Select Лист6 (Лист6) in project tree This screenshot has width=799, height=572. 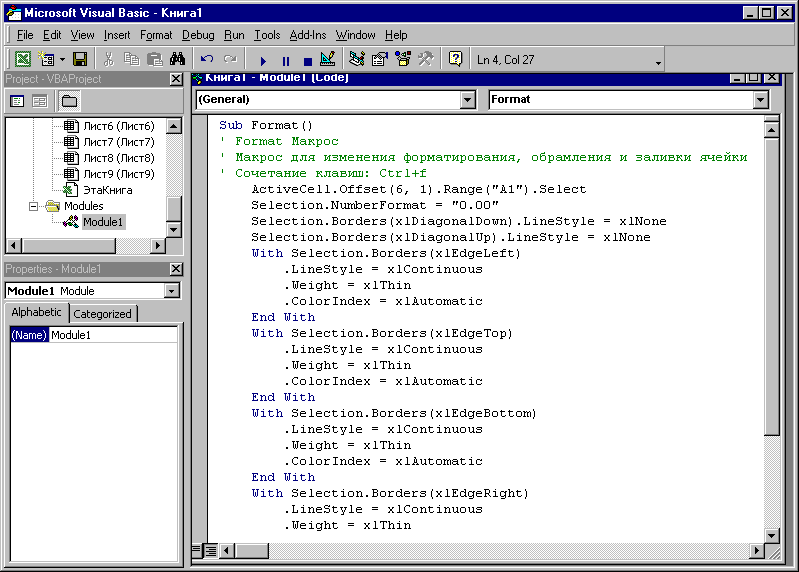click(119, 126)
